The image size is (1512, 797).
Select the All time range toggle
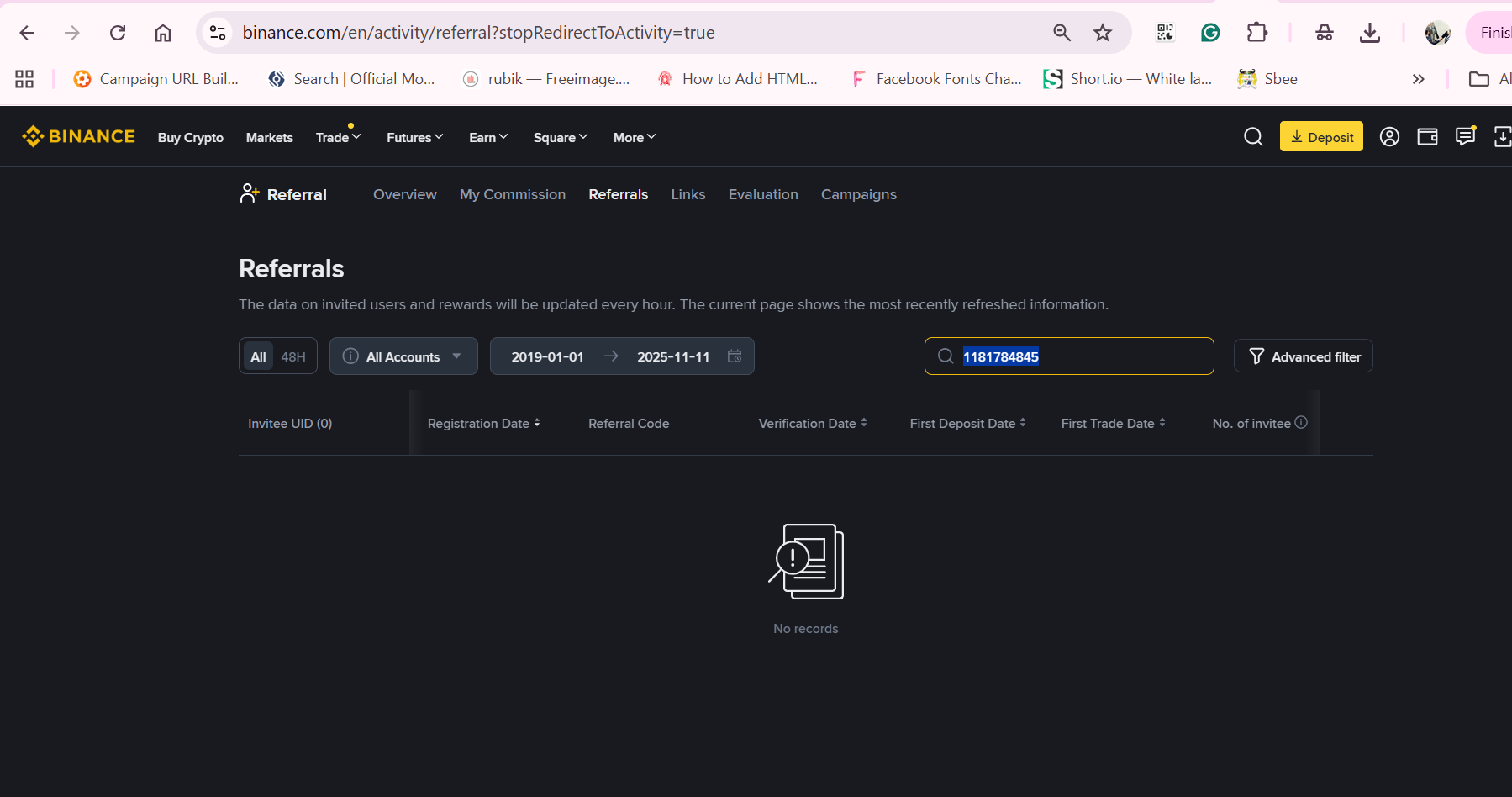coord(258,356)
